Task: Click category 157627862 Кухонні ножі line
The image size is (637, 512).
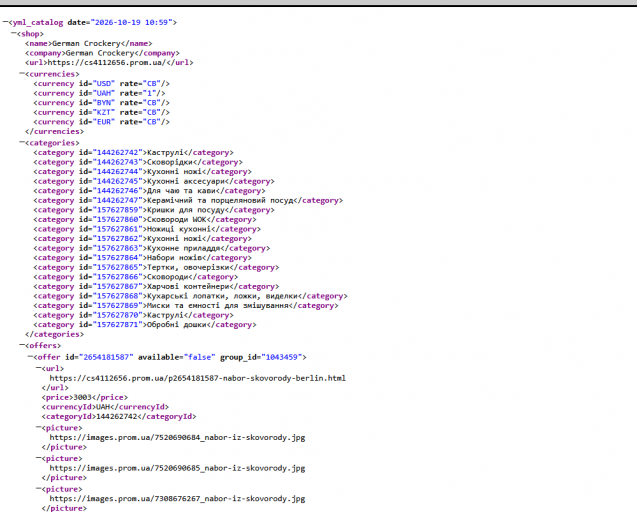Action: coord(143,239)
